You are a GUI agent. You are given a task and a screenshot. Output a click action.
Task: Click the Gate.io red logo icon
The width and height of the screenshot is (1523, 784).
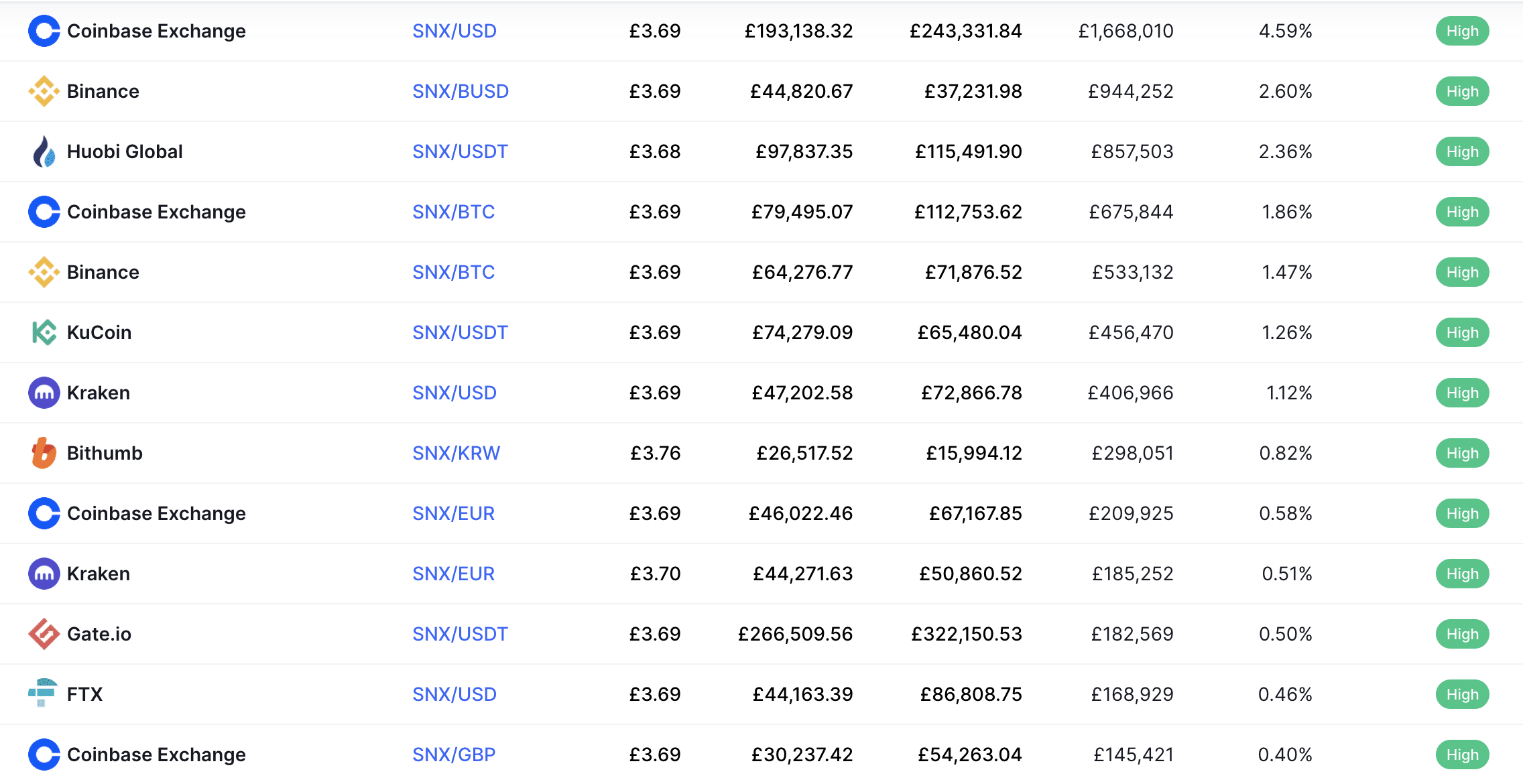pos(44,634)
